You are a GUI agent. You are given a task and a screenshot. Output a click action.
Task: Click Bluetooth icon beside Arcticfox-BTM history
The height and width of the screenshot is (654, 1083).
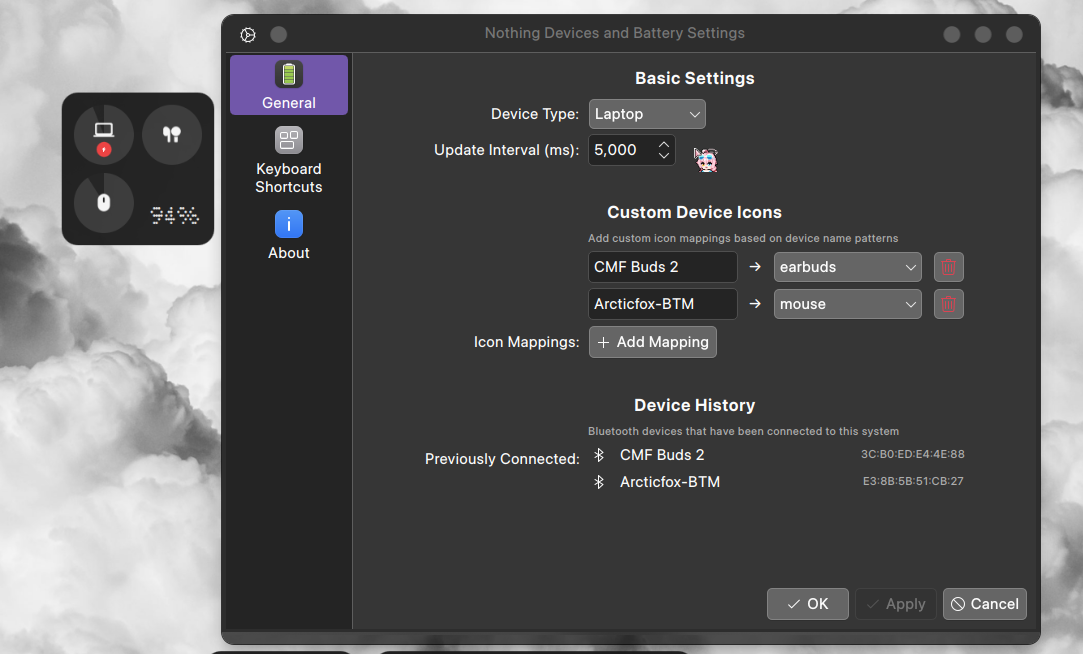click(x=599, y=481)
